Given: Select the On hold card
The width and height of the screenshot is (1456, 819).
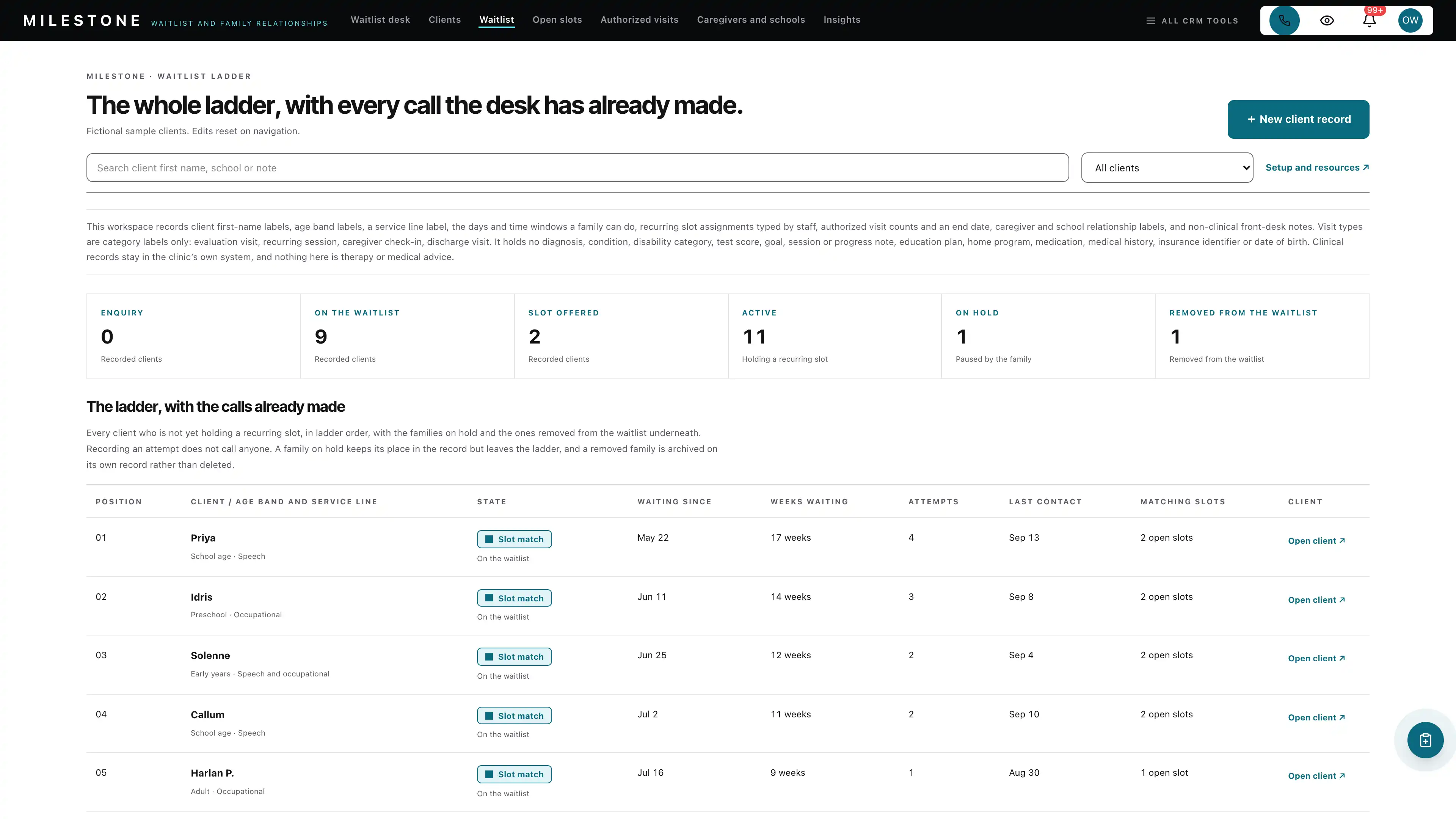Looking at the screenshot, I should pos(1048,336).
